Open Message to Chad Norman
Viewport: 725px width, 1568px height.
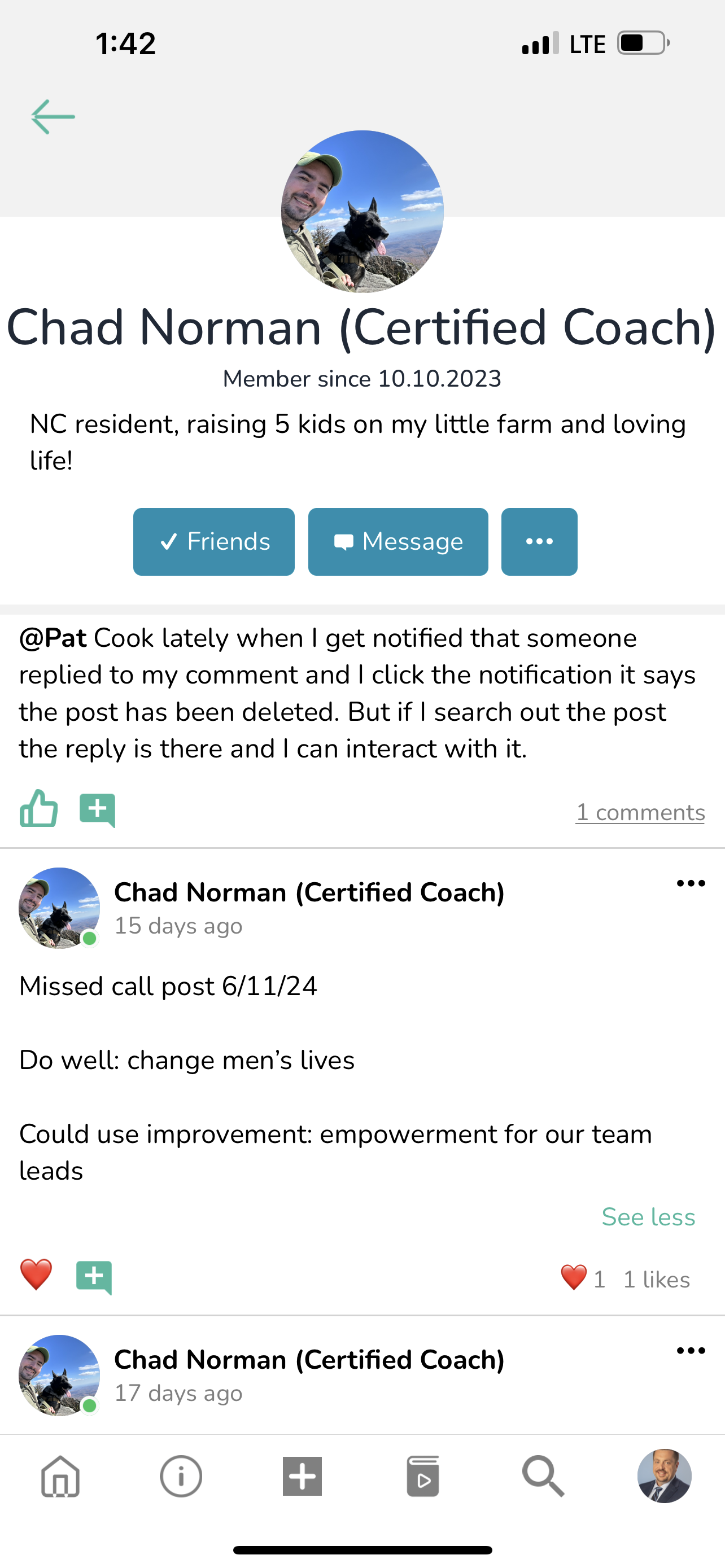point(398,542)
